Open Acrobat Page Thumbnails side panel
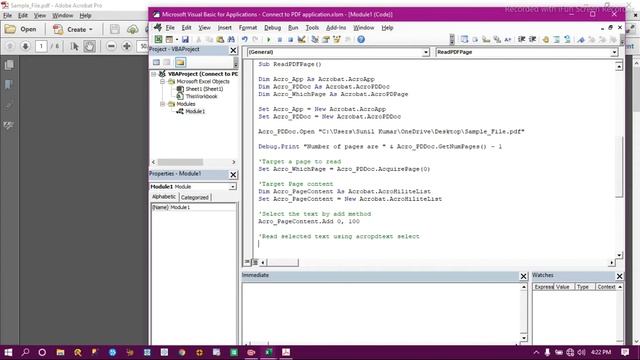This screenshot has height=360, width=640. point(9,65)
